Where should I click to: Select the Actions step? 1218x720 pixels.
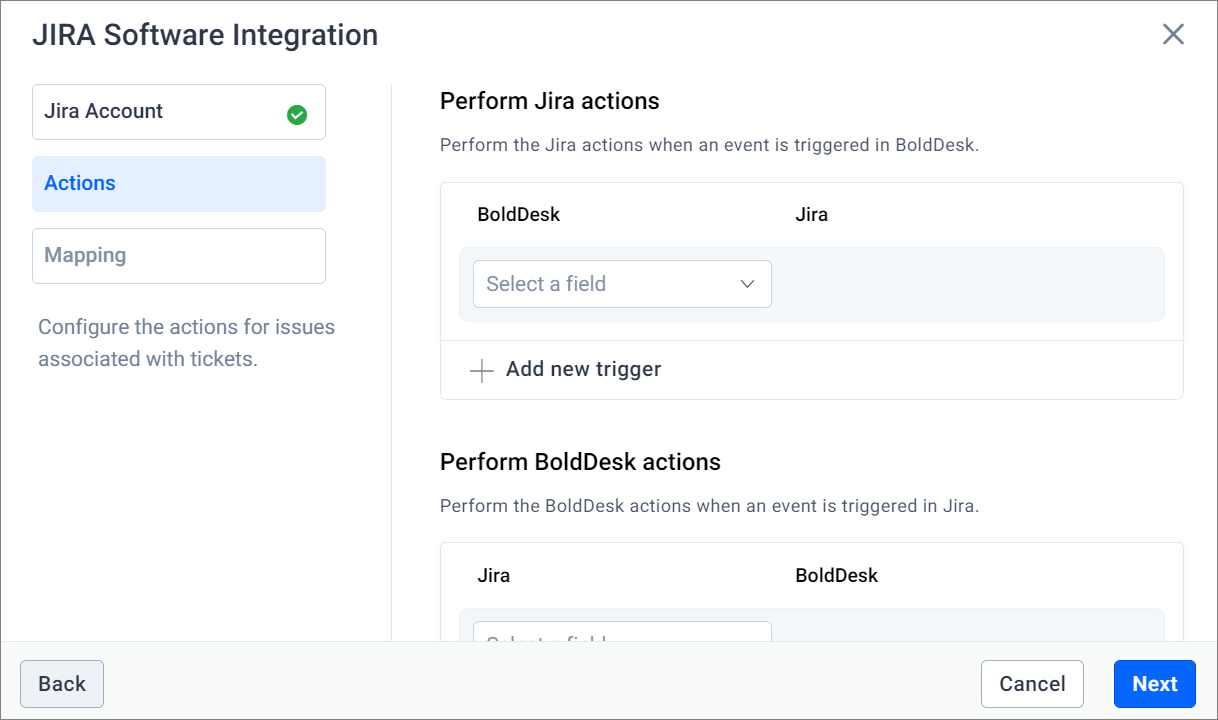(x=179, y=184)
